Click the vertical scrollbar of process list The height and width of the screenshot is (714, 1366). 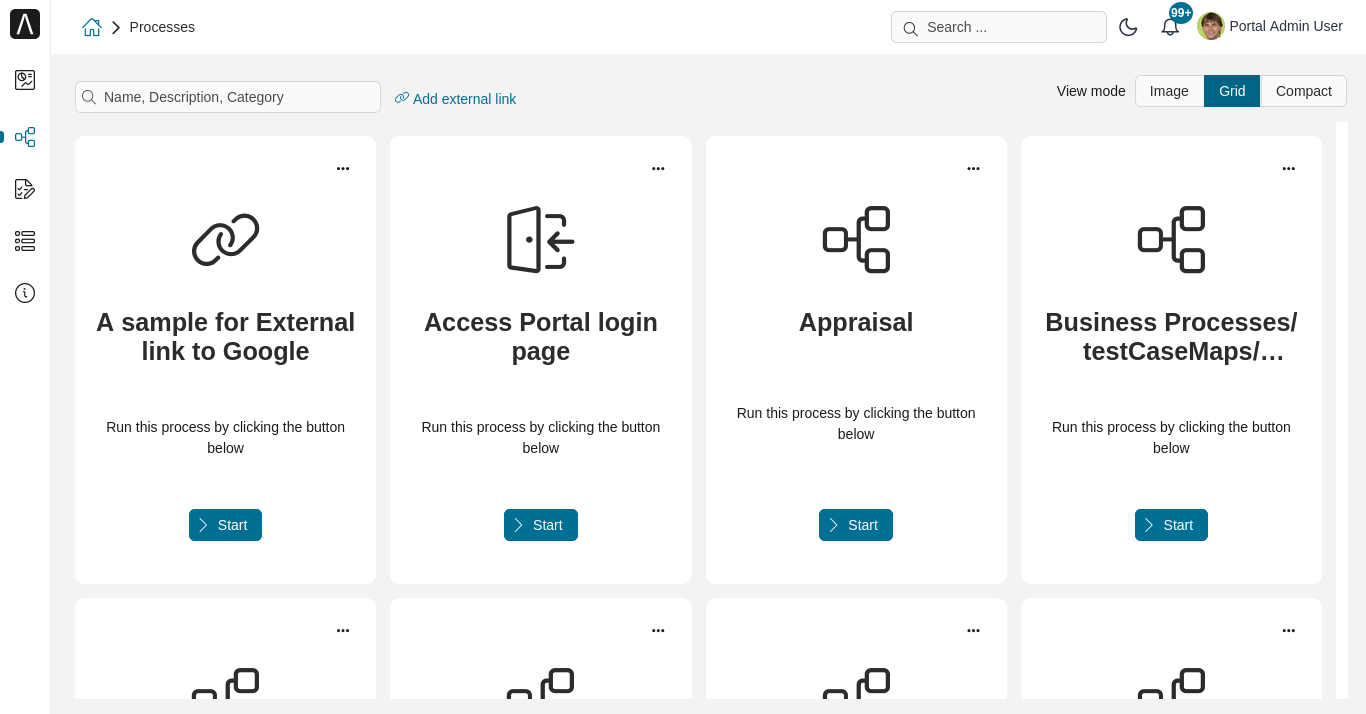coord(1342,410)
